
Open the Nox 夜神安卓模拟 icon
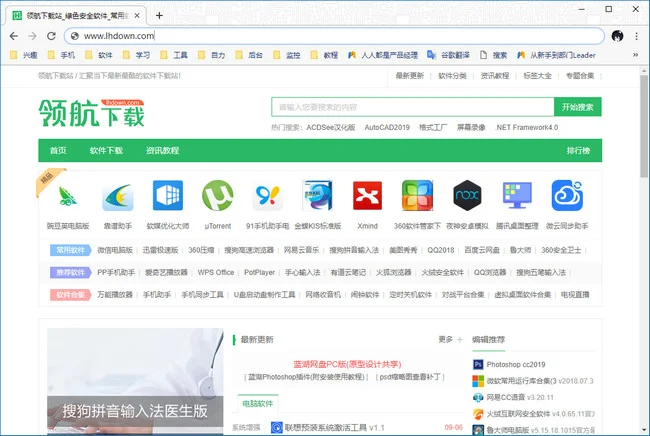click(x=467, y=195)
